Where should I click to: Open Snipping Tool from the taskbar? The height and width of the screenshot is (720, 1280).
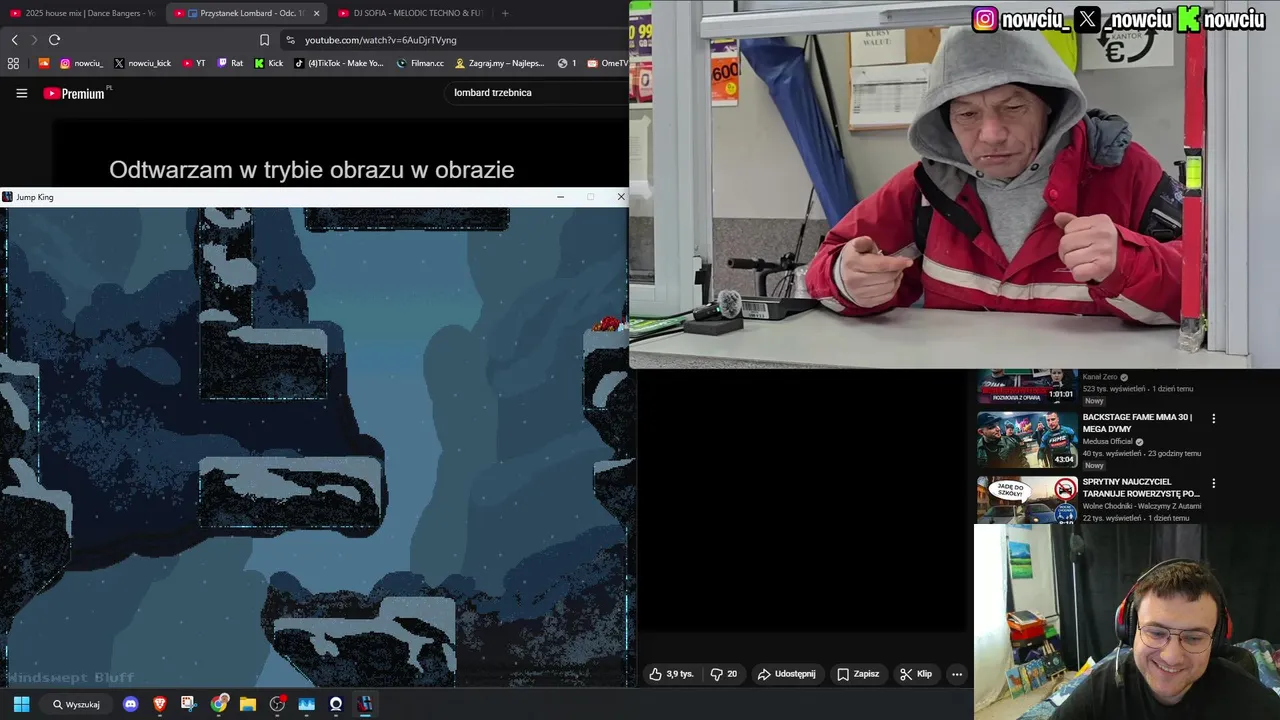189,704
